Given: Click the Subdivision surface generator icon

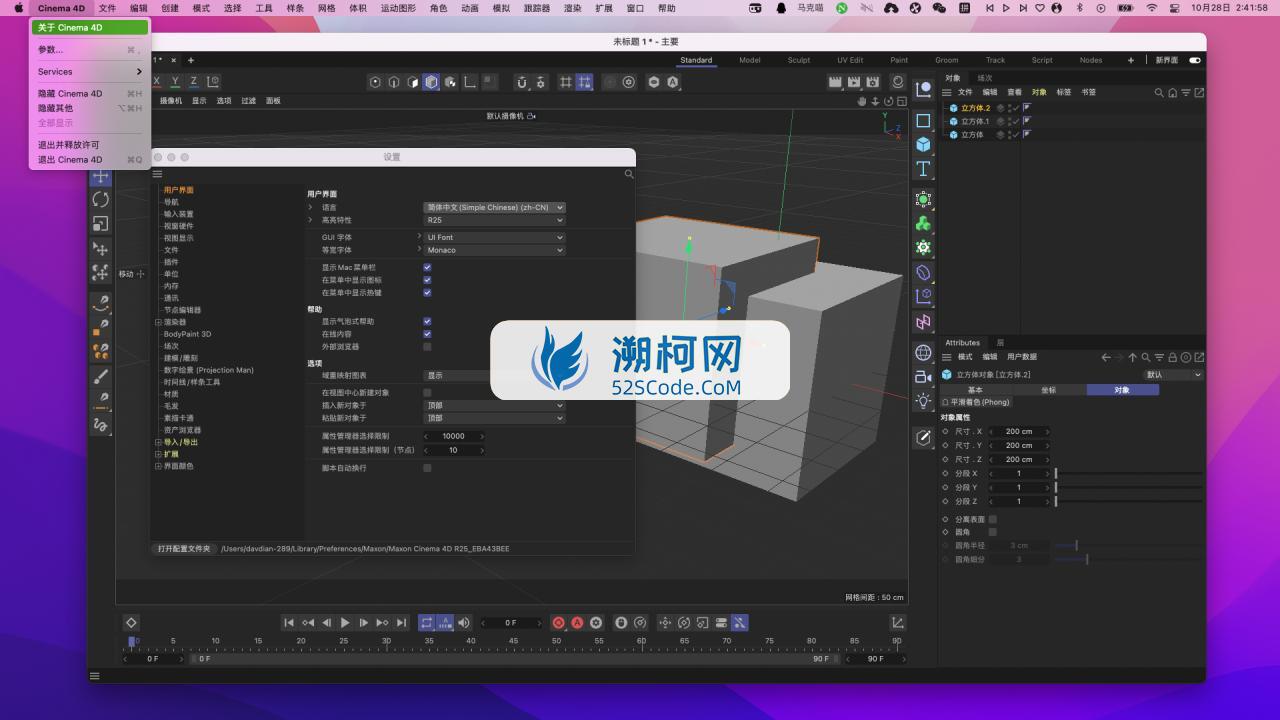Looking at the screenshot, I should click(923, 199).
